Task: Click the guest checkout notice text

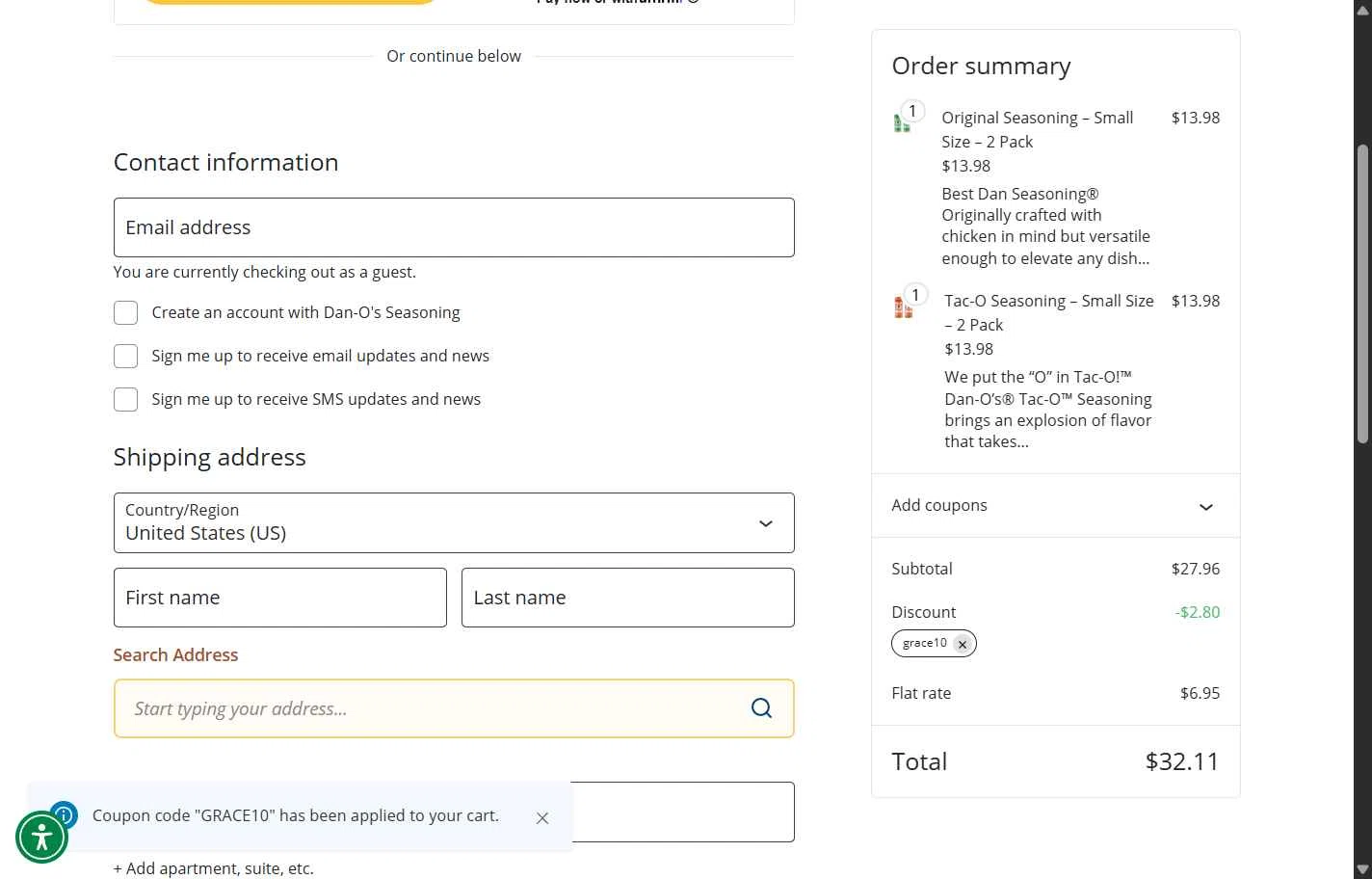Action: pos(265,272)
